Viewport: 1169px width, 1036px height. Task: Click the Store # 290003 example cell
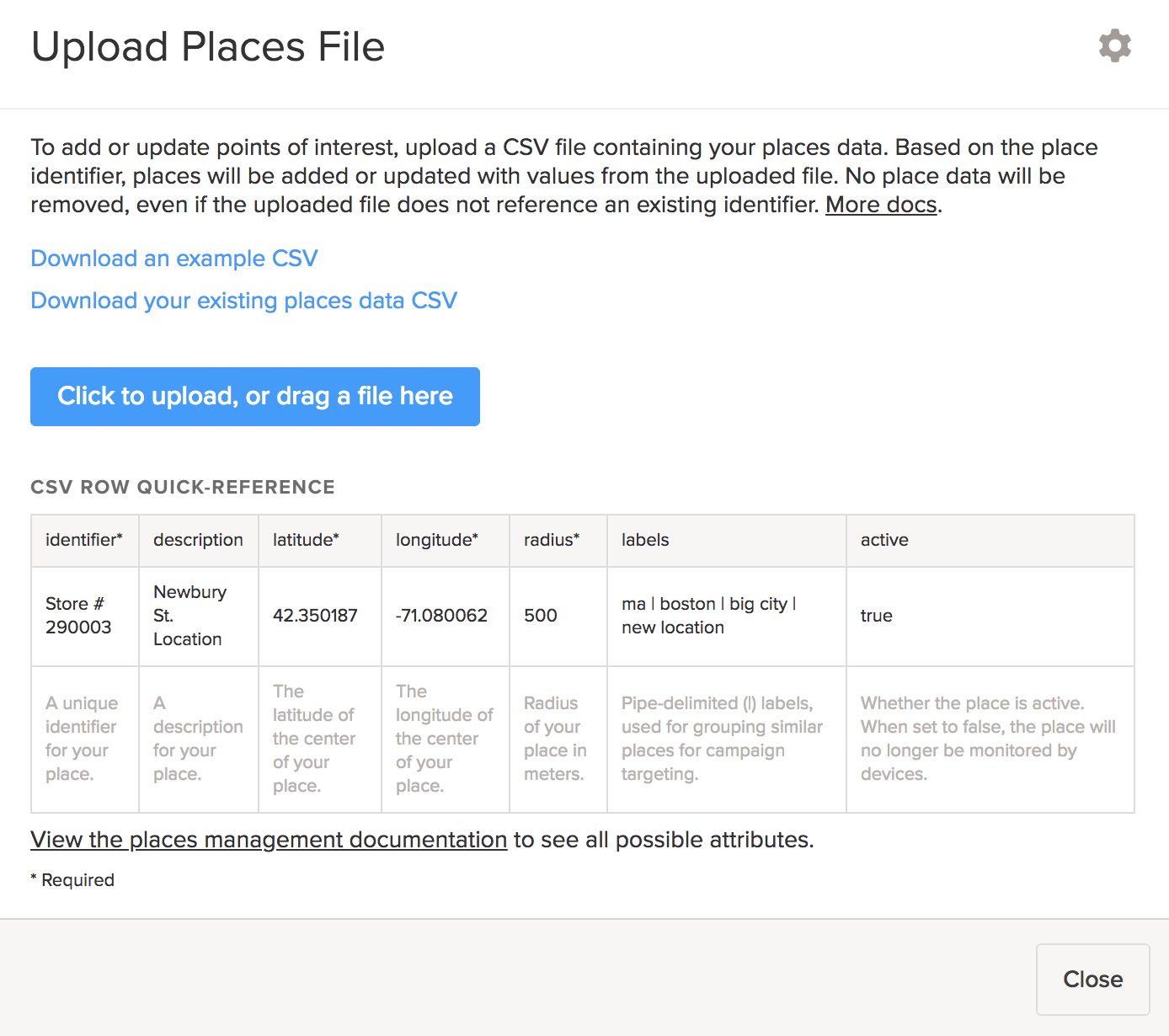[x=78, y=616]
